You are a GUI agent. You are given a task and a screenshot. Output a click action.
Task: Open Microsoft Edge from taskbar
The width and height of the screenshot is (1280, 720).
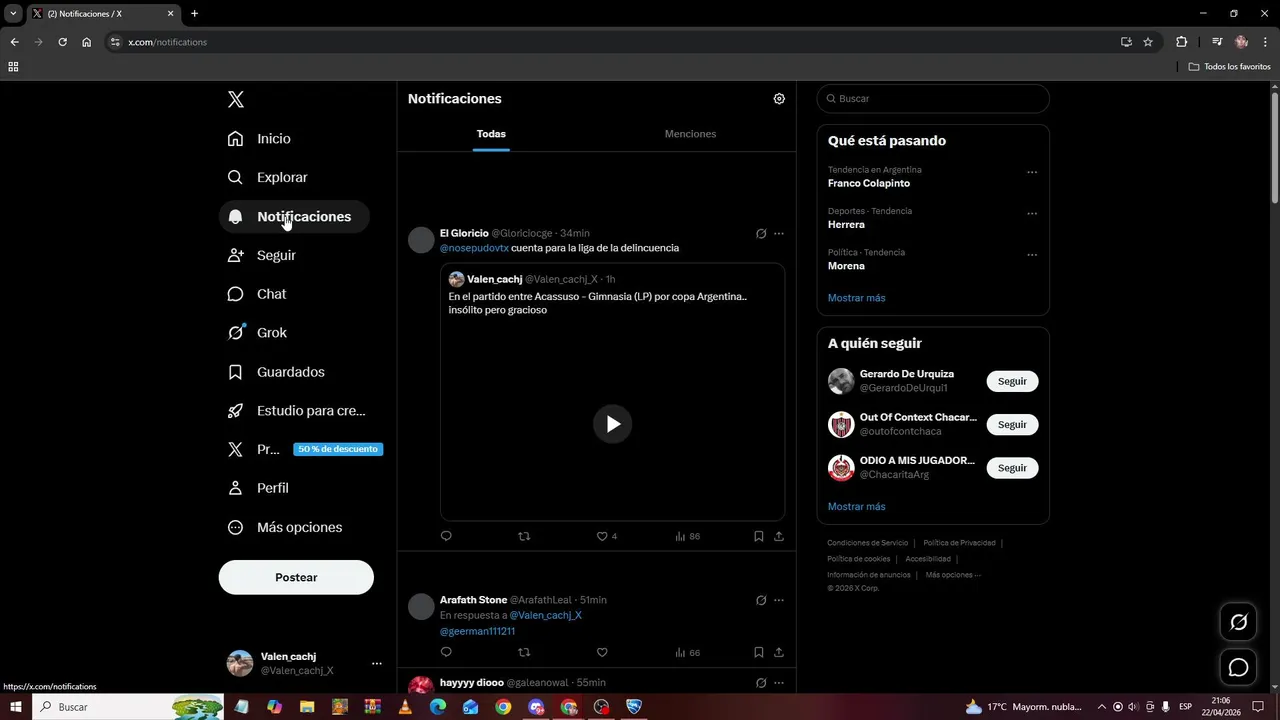tap(438, 707)
